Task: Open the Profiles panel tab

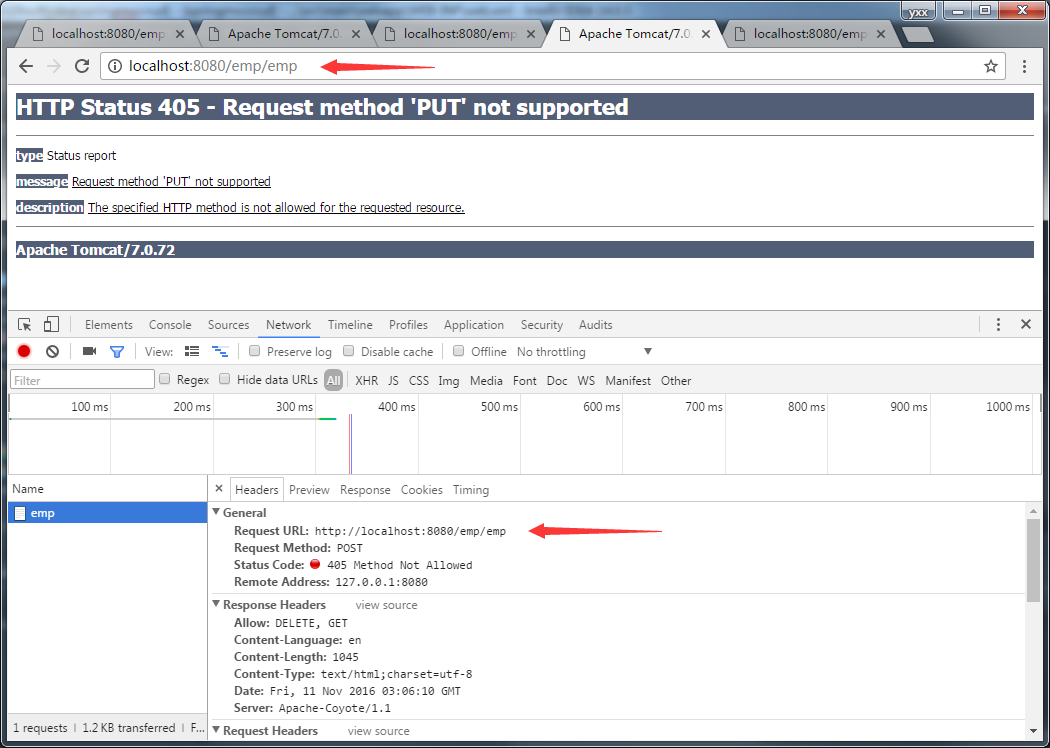Action: point(408,325)
